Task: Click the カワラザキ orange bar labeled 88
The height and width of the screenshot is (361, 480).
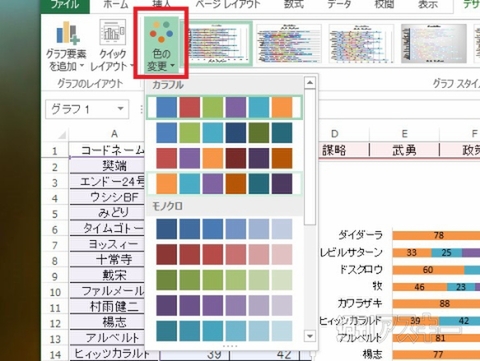Action: coord(436,304)
